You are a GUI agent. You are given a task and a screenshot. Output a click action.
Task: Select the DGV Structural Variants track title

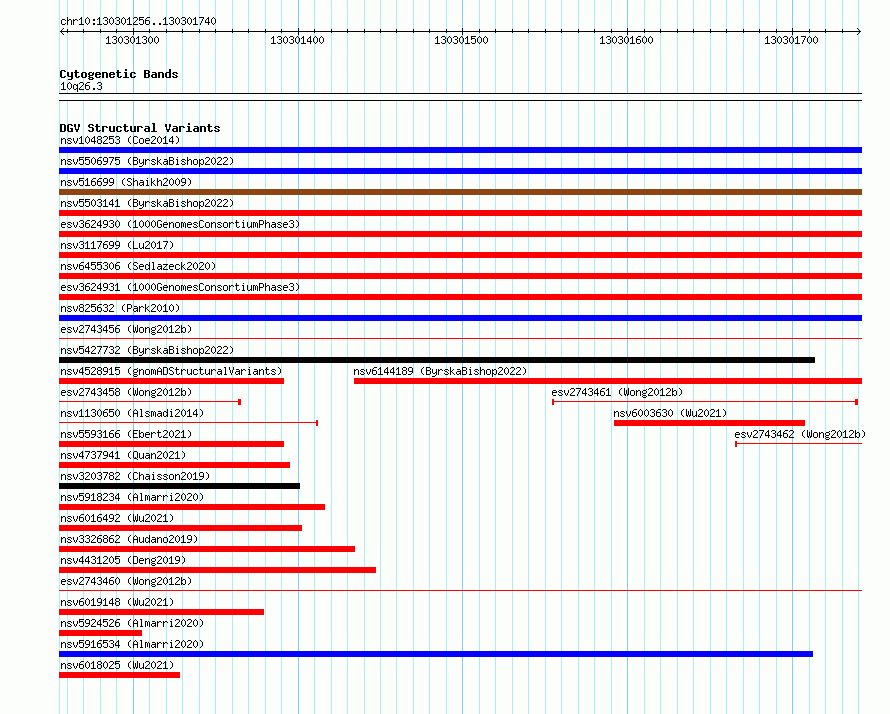pyautogui.click(x=140, y=128)
